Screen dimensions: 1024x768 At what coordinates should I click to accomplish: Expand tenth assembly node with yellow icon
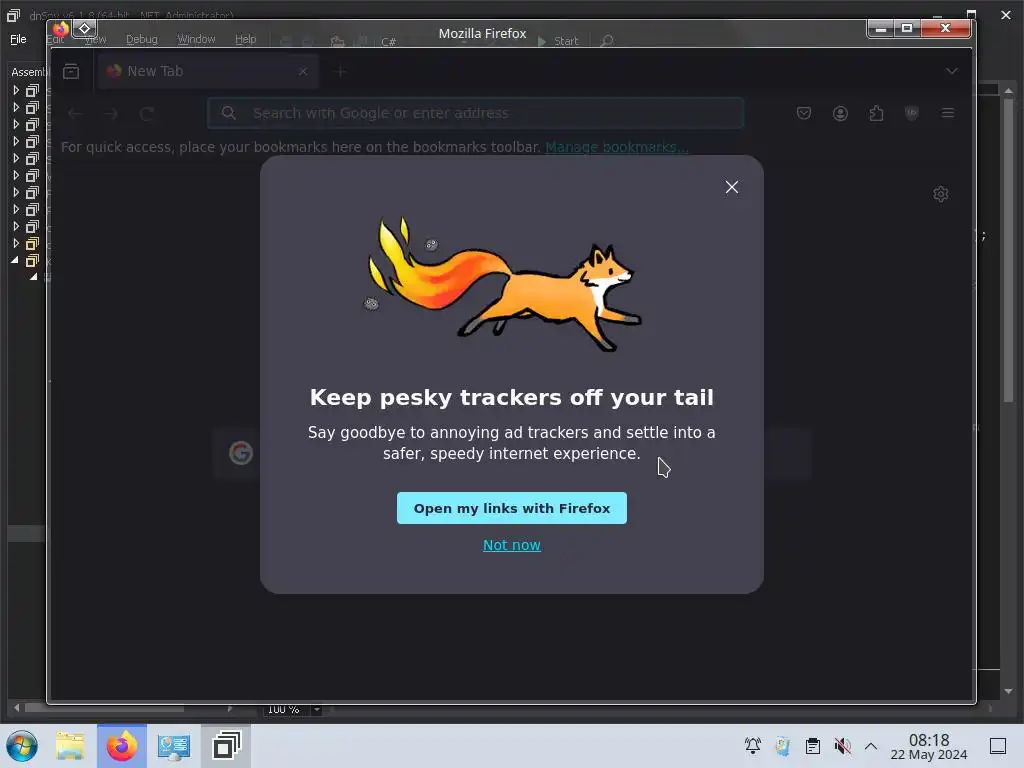tap(16, 243)
